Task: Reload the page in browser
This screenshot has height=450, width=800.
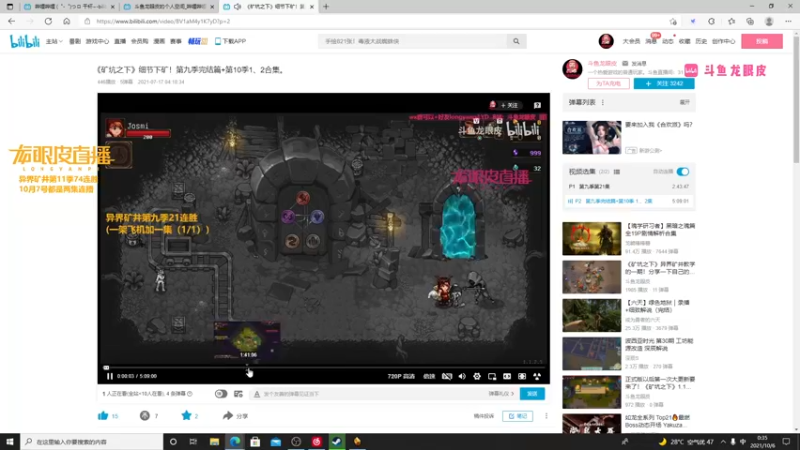Action: pyautogui.click(x=48, y=21)
